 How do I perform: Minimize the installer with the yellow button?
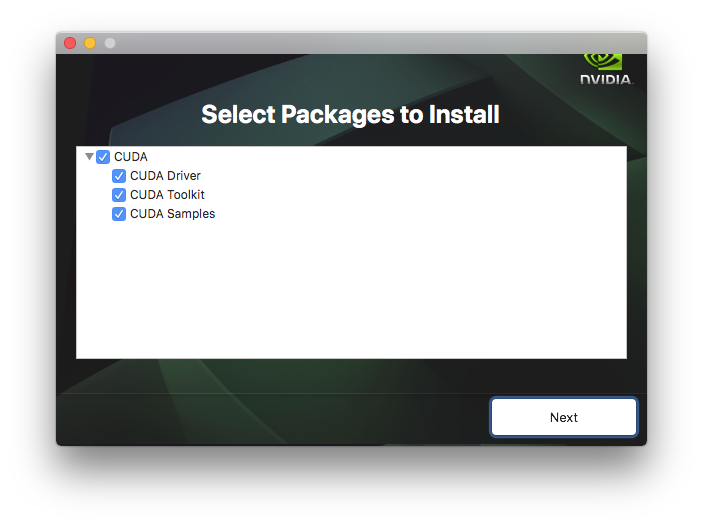pyautogui.click(x=90, y=43)
